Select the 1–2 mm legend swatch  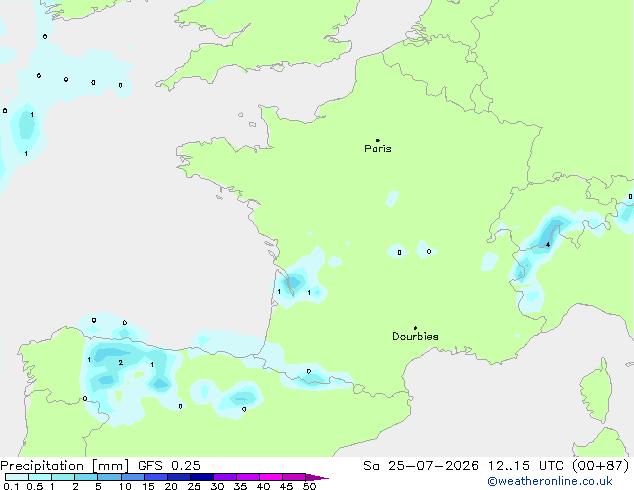tap(63, 477)
